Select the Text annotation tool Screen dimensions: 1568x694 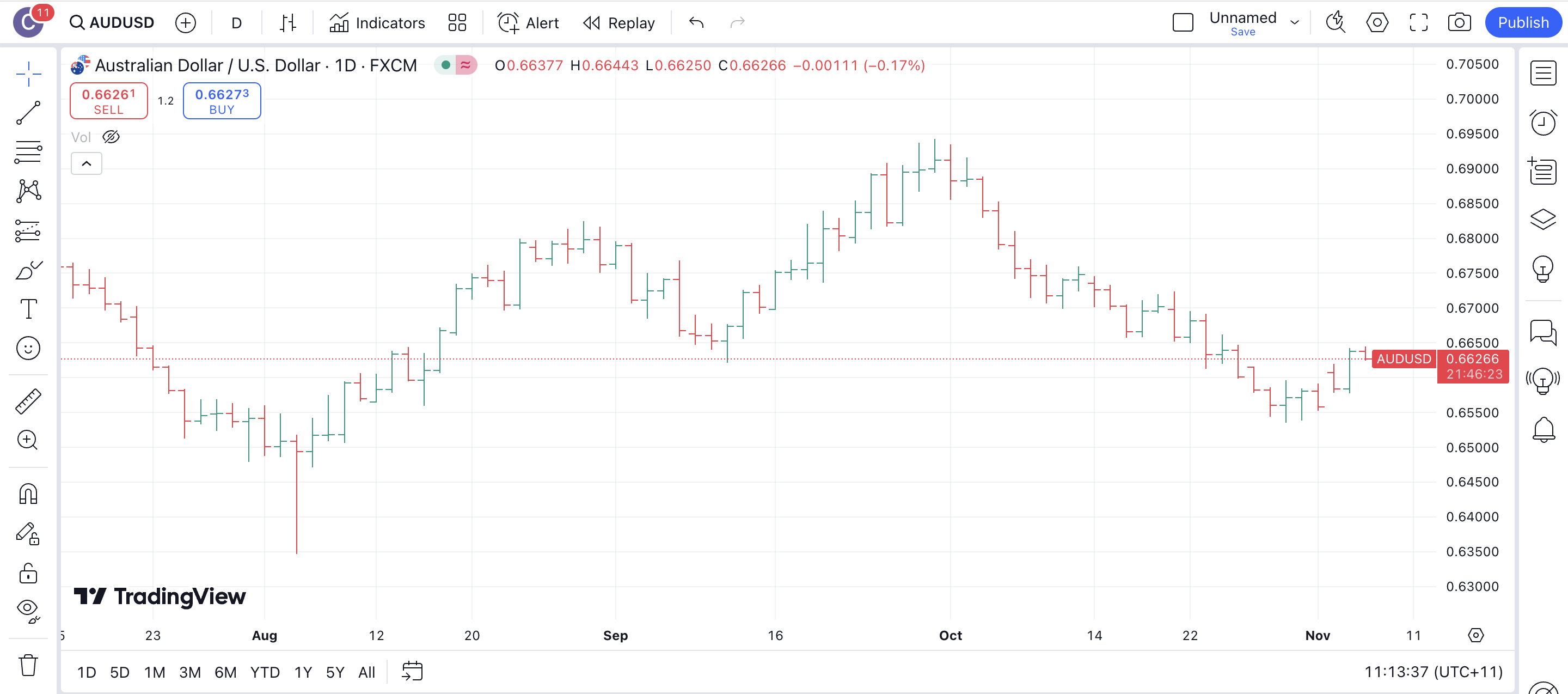coord(28,309)
